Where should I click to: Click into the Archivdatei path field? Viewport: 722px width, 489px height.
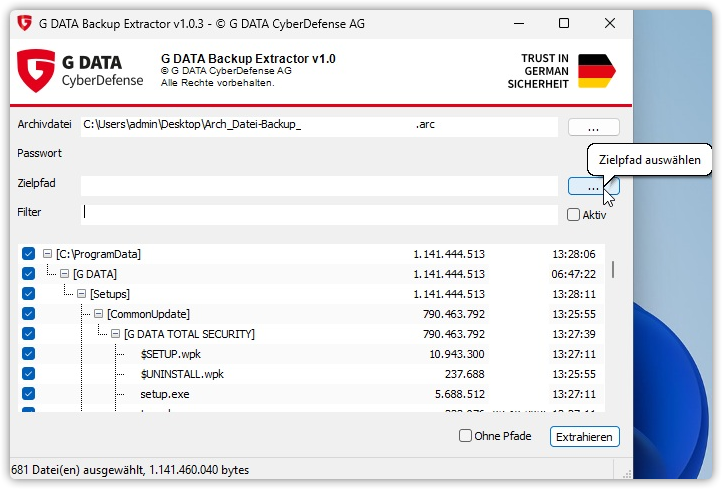pyautogui.click(x=319, y=127)
